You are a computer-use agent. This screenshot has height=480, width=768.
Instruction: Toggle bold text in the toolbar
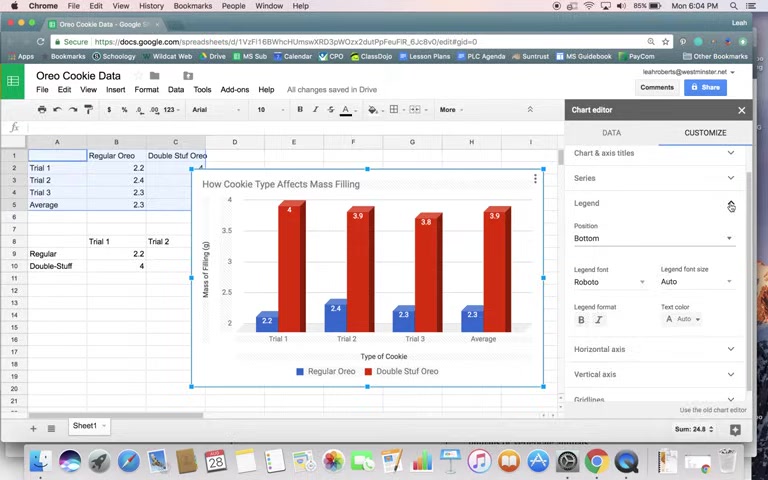click(x=300, y=110)
